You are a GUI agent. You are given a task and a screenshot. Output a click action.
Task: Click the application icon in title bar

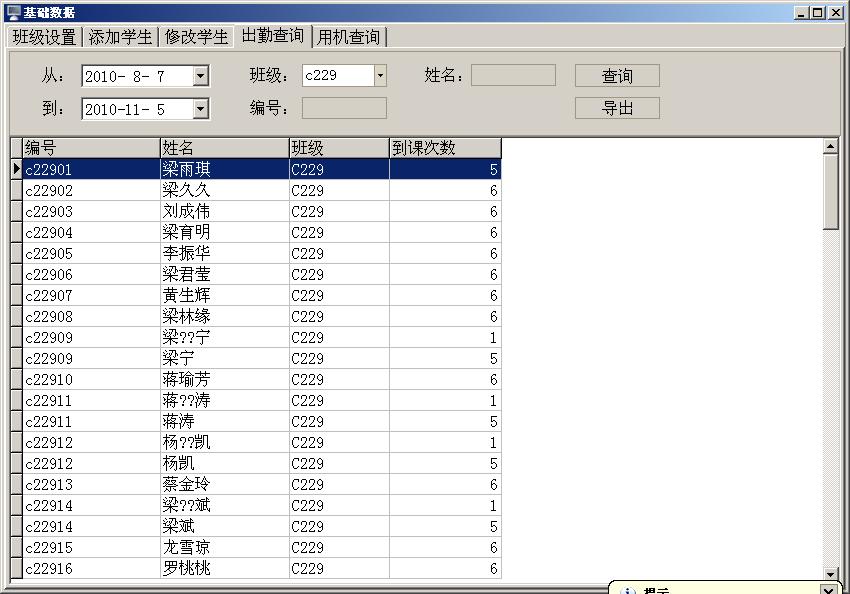pyautogui.click(x=12, y=12)
